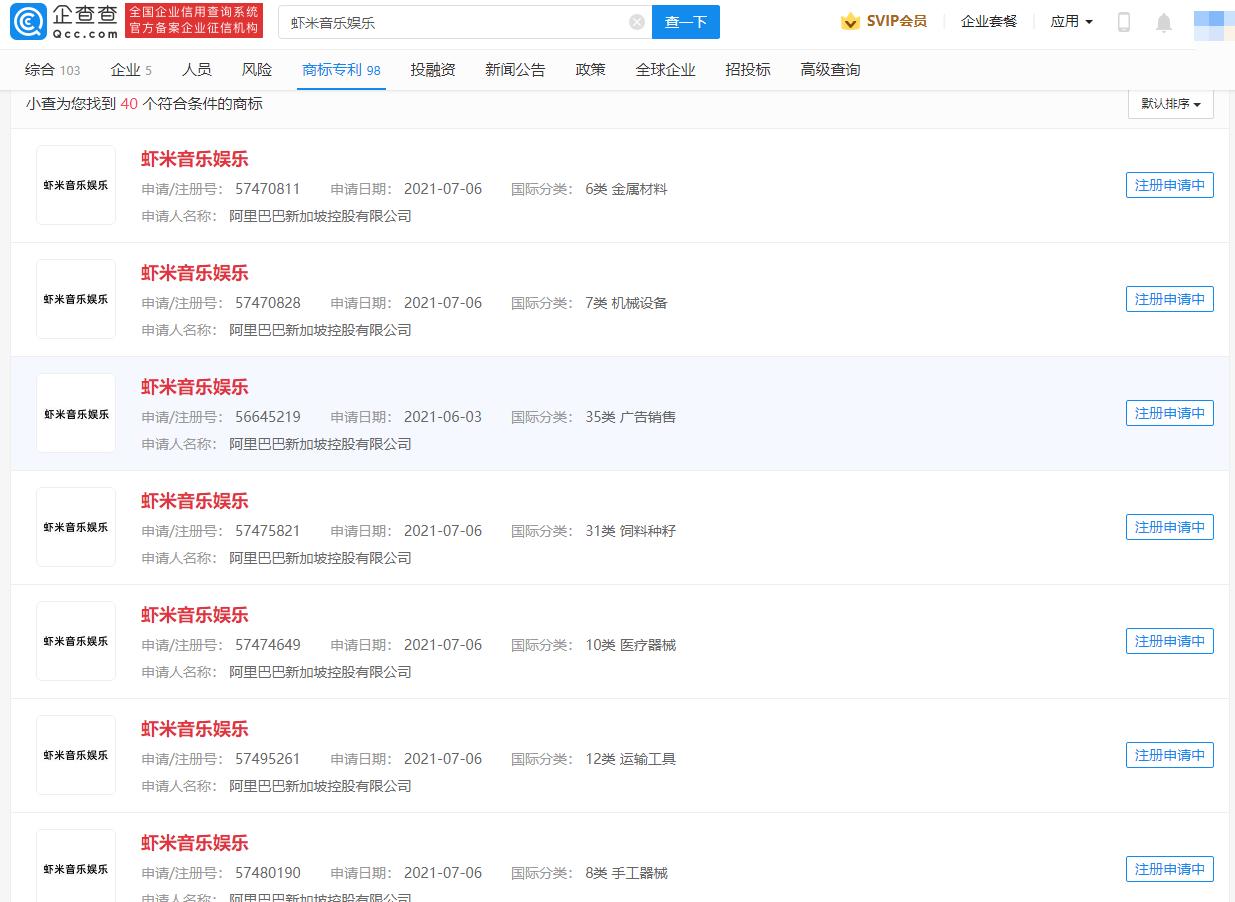
Task: Switch to the 企业 tab
Action: tap(124, 70)
